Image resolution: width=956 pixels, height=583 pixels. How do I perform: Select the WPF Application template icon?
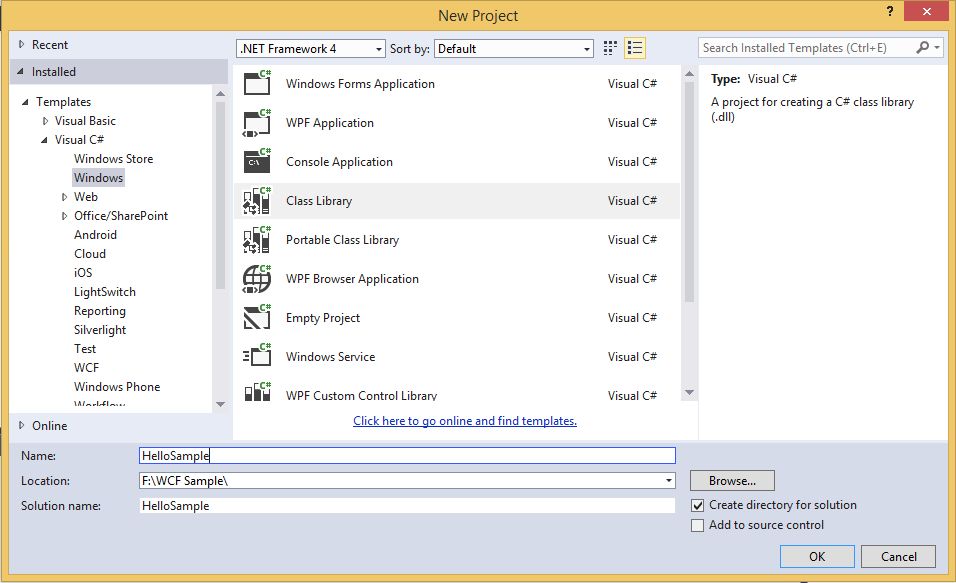257,123
